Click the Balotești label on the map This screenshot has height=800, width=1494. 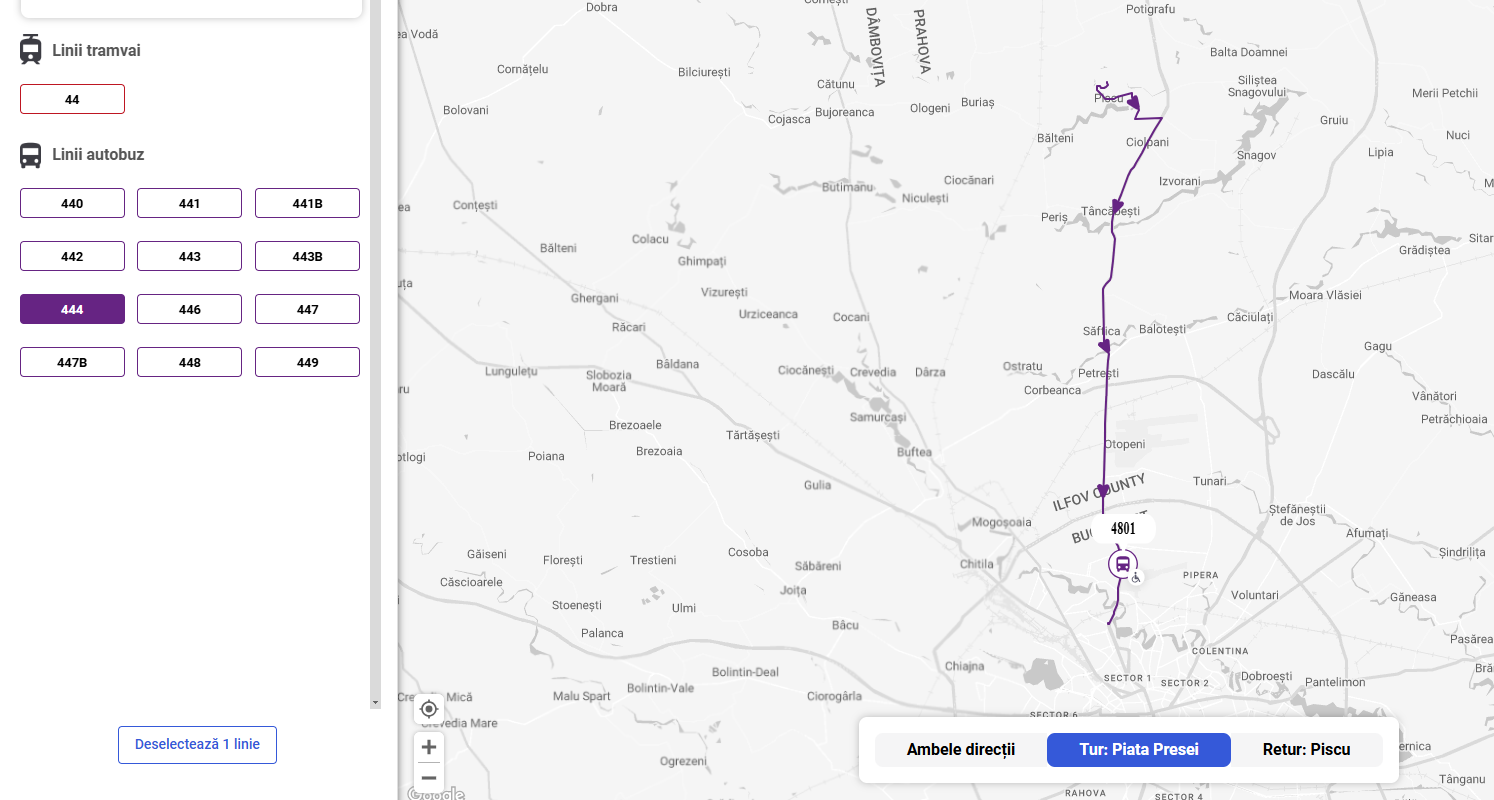tap(1162, 328)
